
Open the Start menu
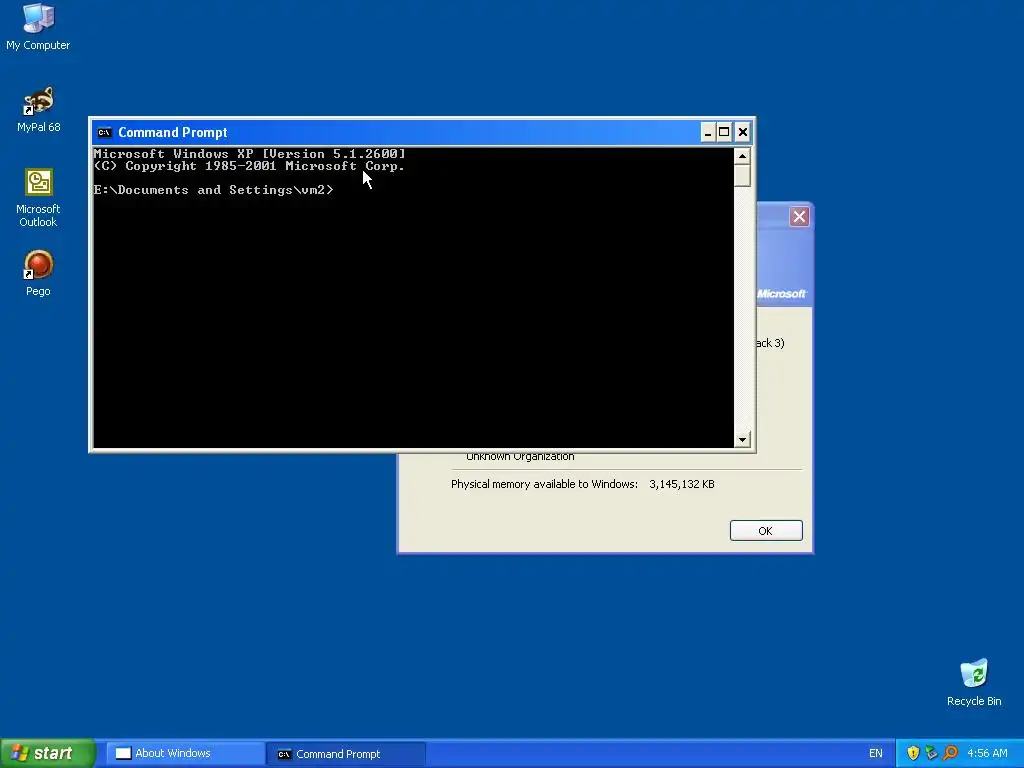click(48, 754)
